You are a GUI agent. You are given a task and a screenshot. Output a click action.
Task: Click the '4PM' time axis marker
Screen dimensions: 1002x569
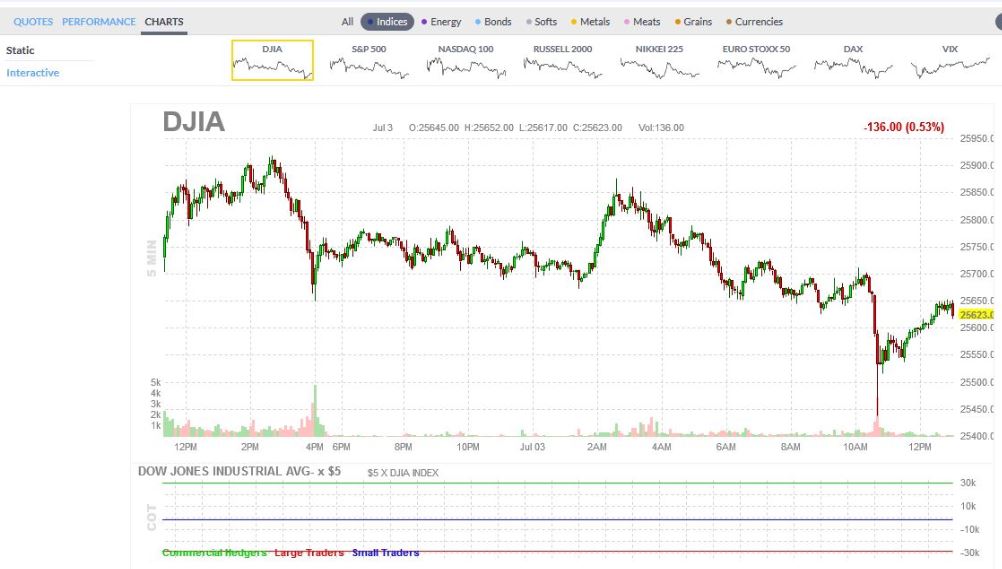point(314,447)
